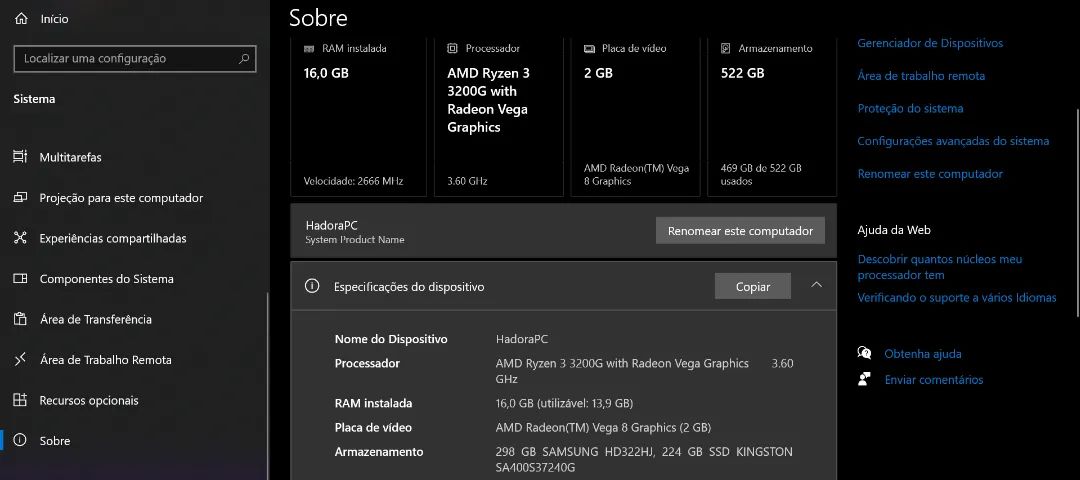Click the Projeção para este computador icon

tap(20, 198)
